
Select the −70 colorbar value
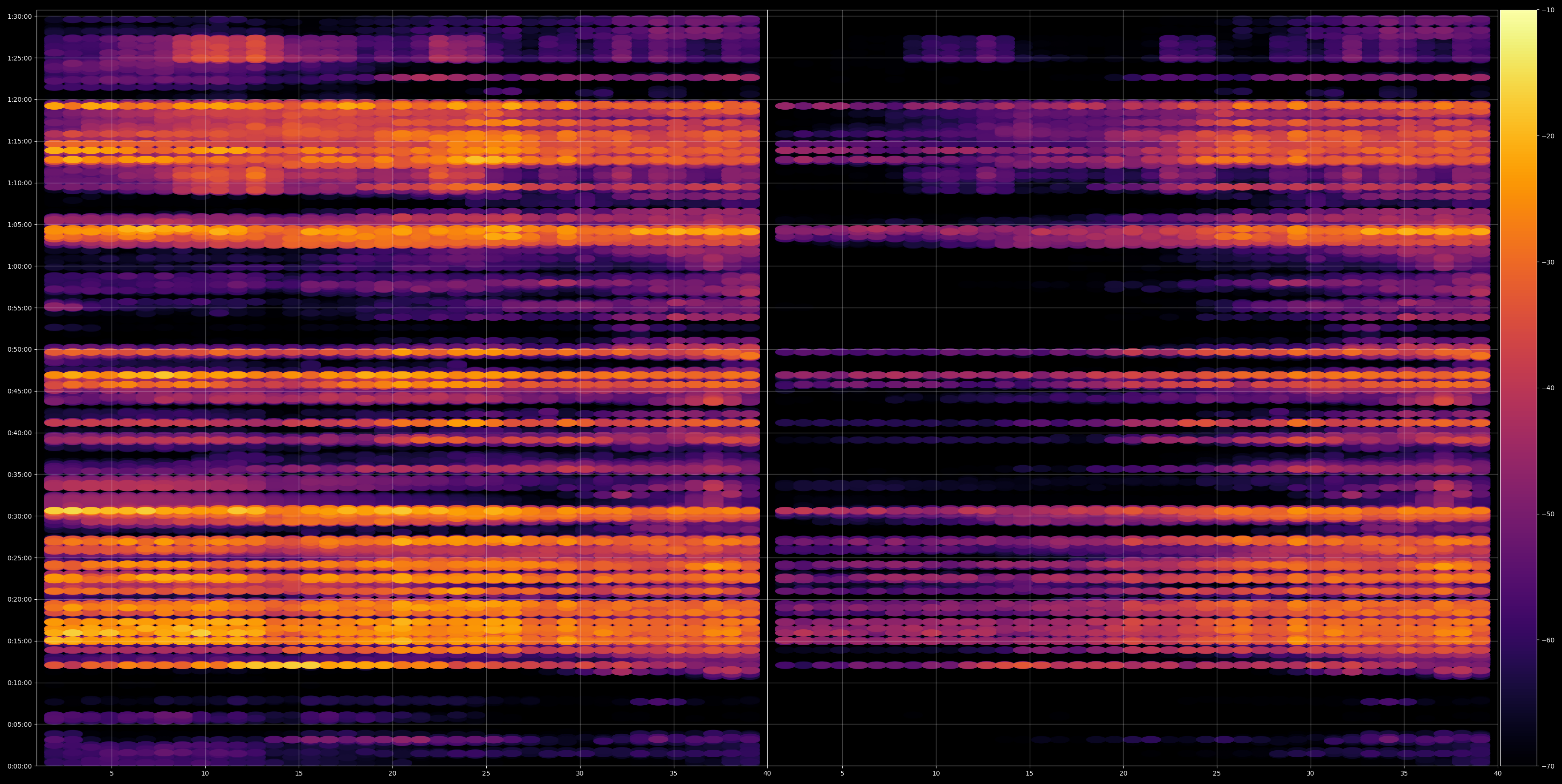(1549, 766)
